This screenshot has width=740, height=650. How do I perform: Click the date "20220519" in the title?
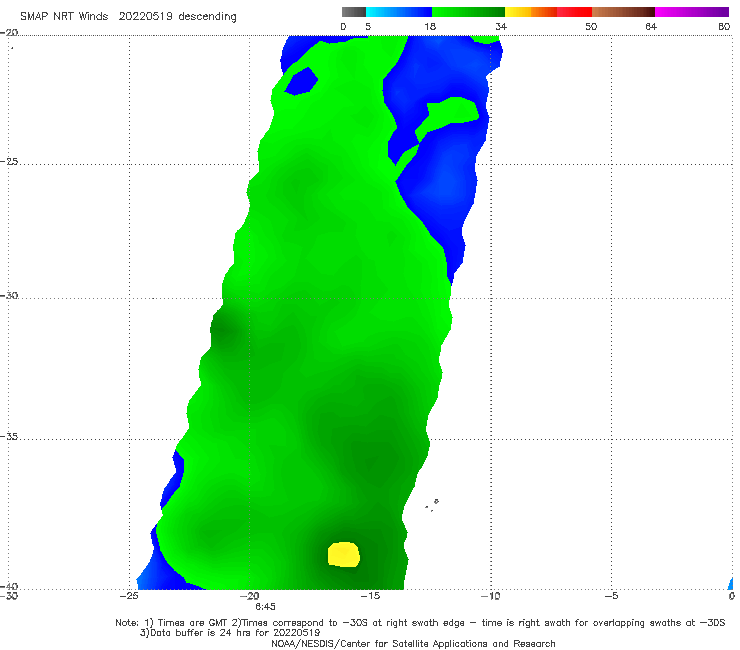(x=145, y=17)
